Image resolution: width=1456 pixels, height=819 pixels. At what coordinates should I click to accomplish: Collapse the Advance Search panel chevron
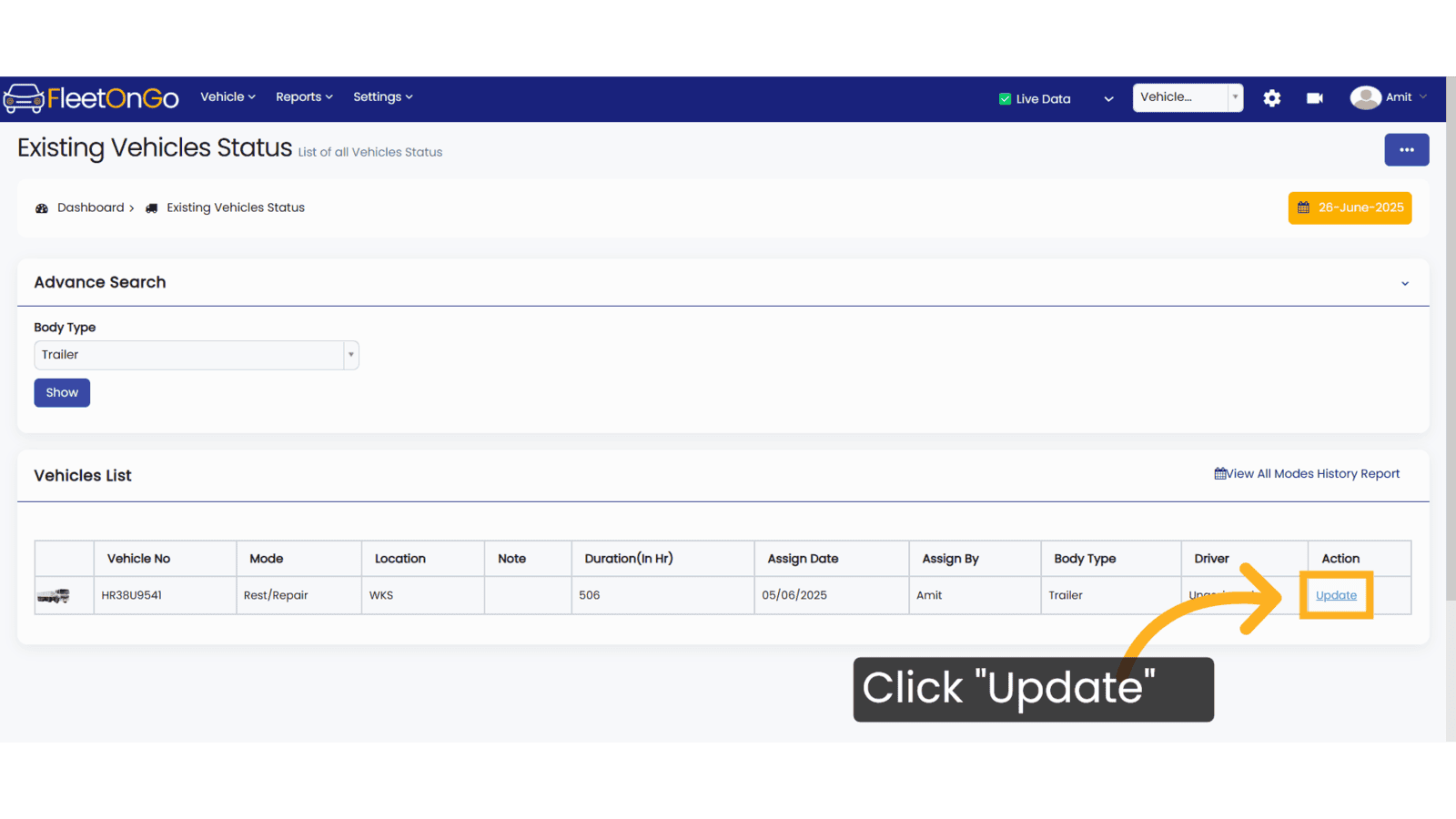click(1405, 284)
